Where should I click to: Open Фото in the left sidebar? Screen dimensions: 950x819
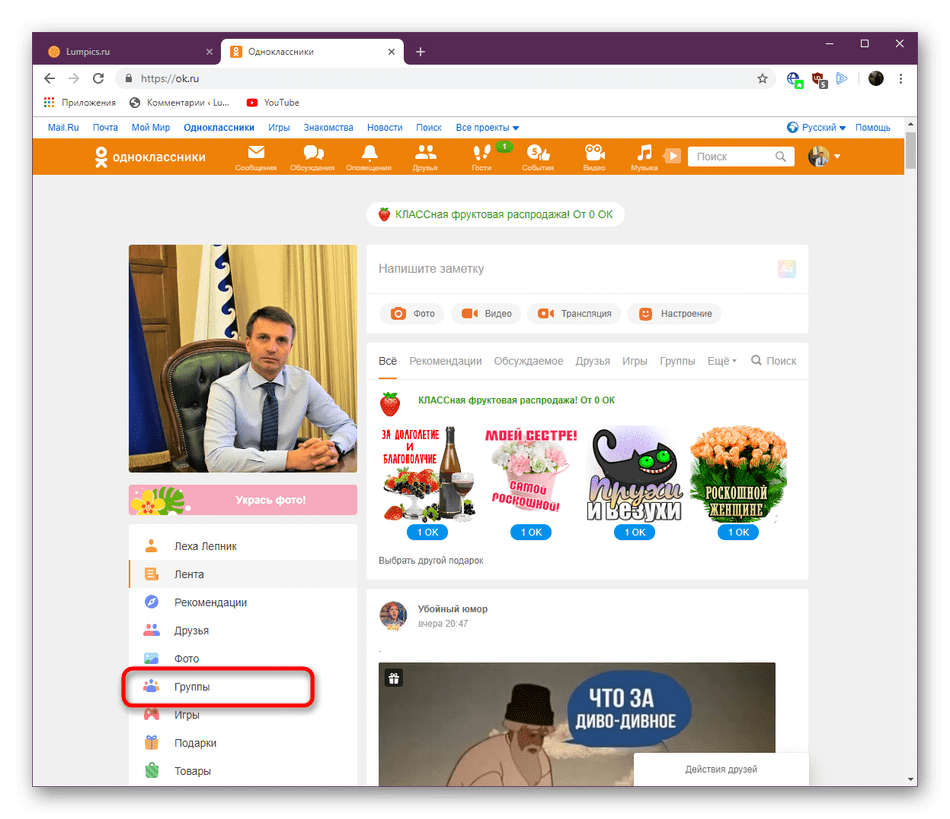tap(242, 658)
